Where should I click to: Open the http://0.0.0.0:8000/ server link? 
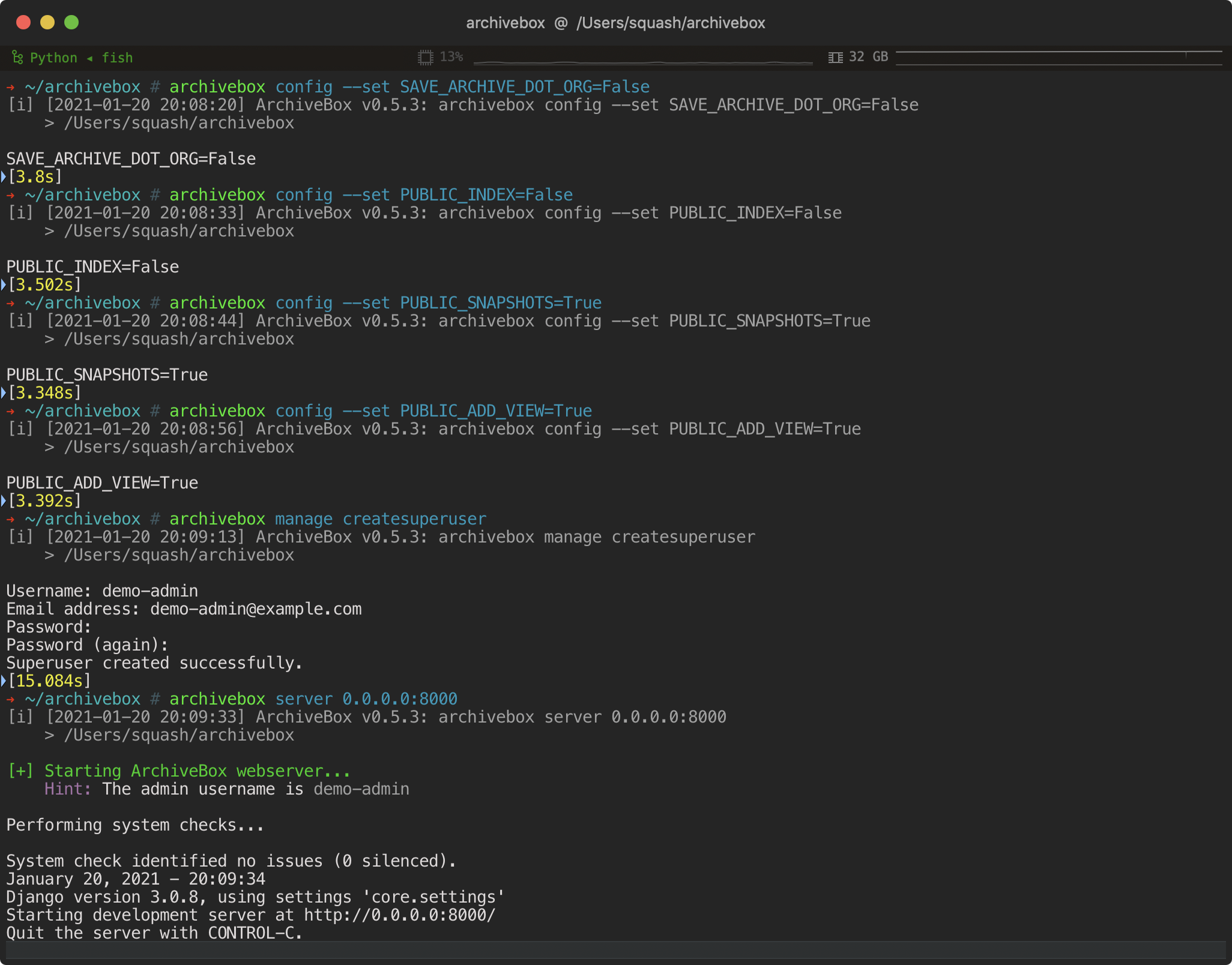pos(400,915)
